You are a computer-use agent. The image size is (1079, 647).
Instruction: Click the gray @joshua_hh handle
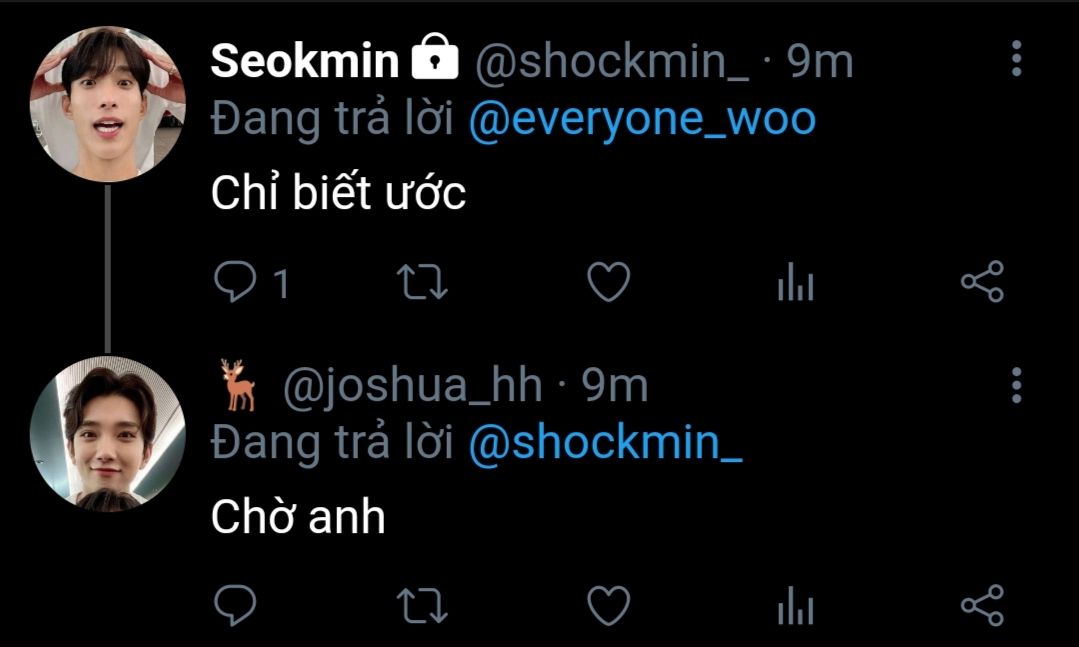click(412, 385)
